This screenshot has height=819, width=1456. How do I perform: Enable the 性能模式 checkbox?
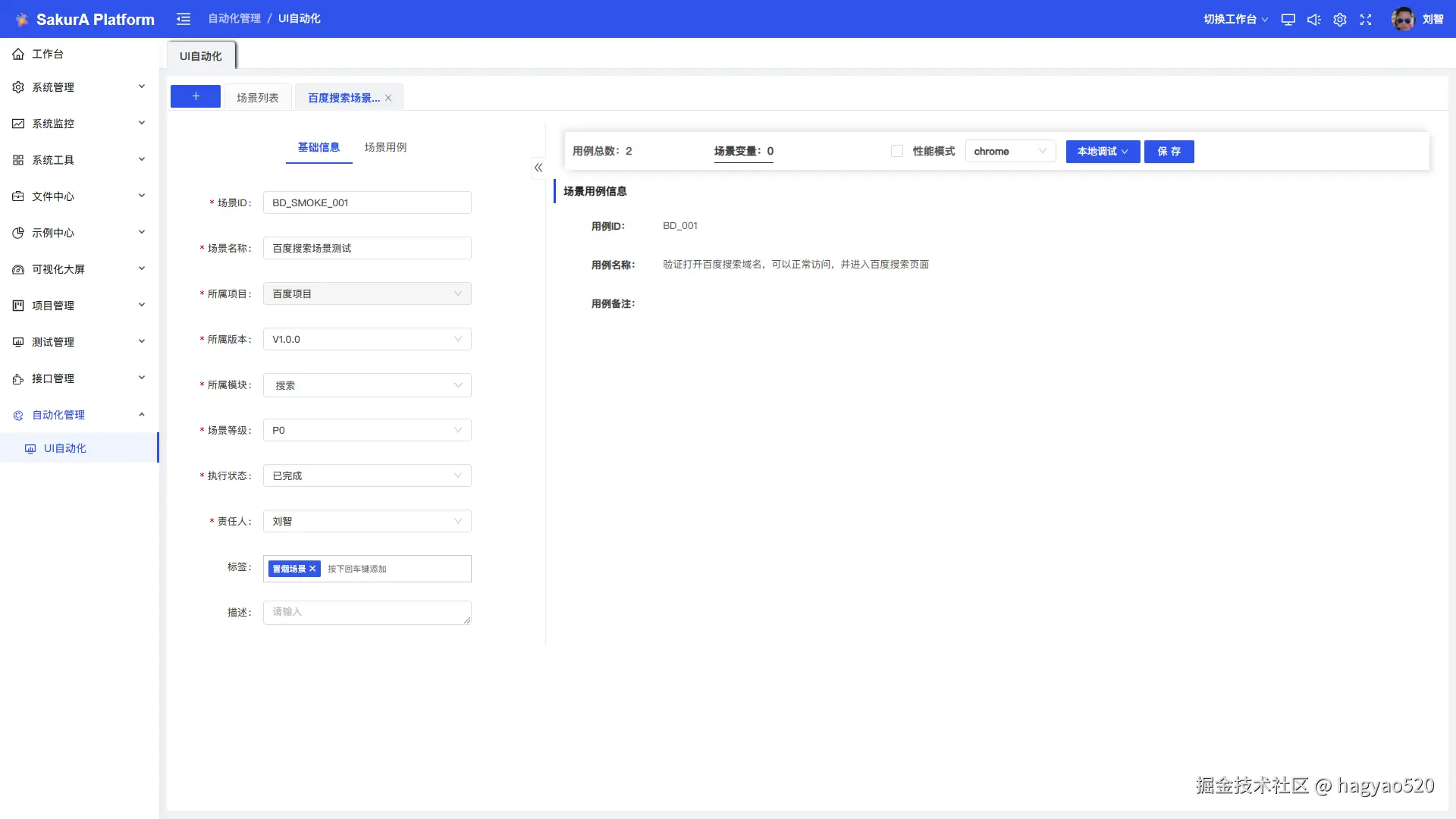click(x=897, y=151)
